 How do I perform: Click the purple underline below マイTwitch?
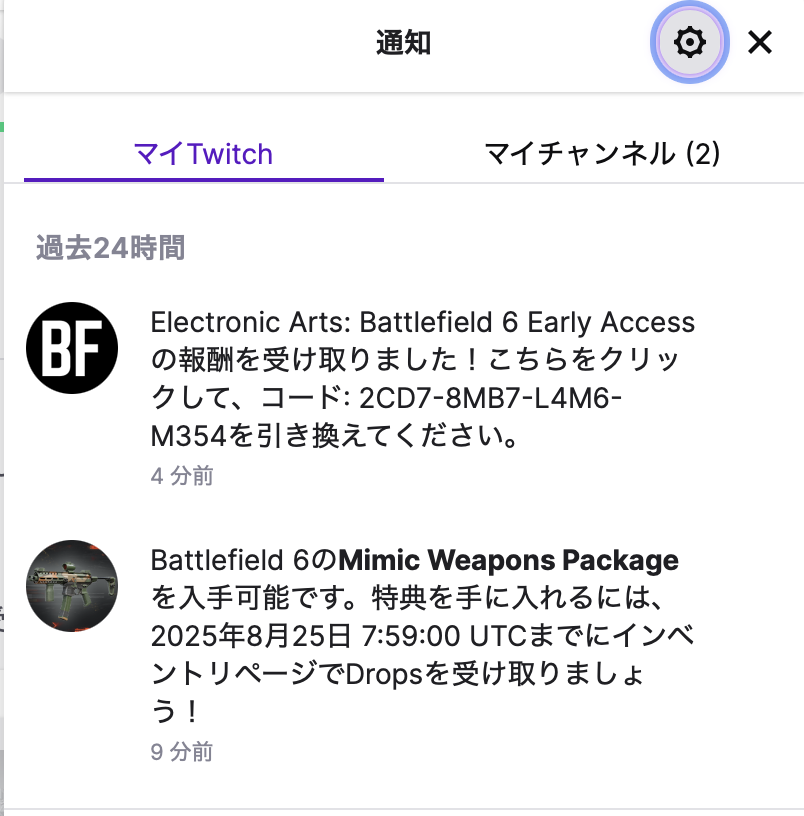tap(203, 180)
